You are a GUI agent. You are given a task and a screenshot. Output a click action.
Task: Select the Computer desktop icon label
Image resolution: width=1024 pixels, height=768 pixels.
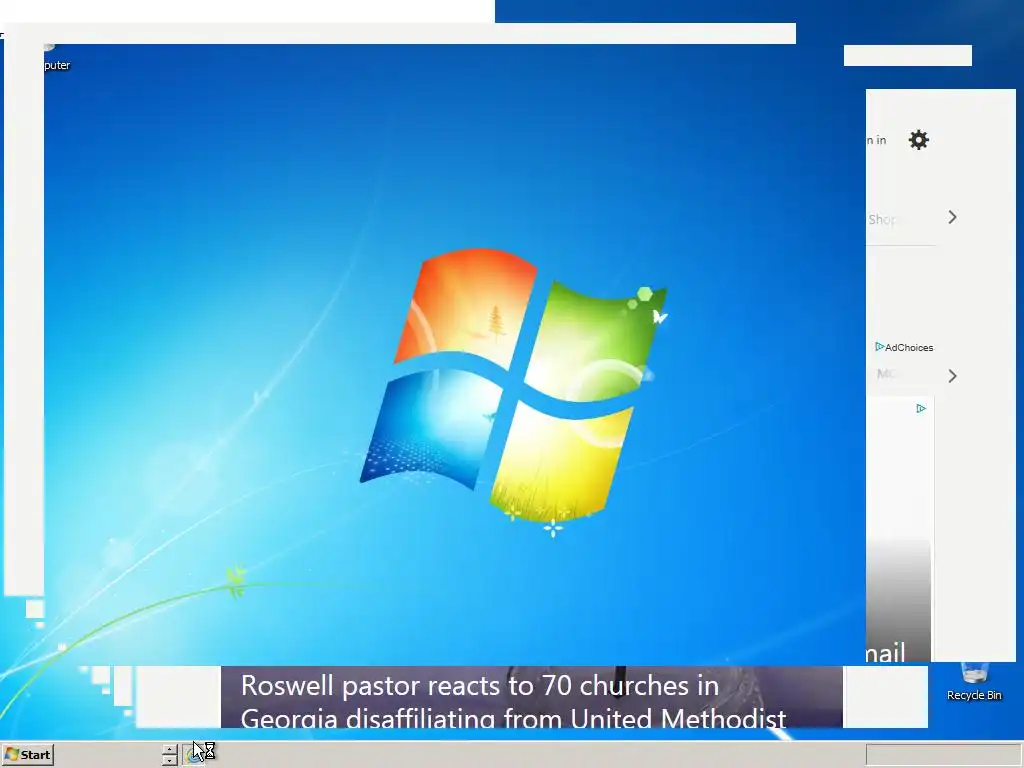(57, 65)
